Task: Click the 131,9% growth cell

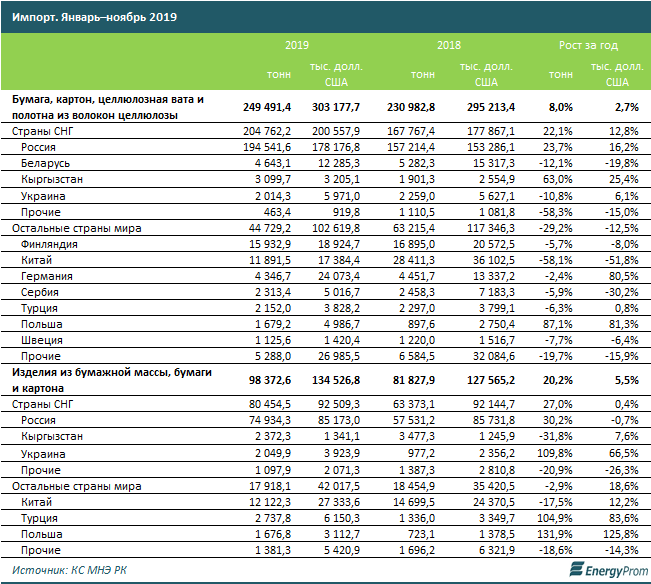Action: tap(556, 536)
